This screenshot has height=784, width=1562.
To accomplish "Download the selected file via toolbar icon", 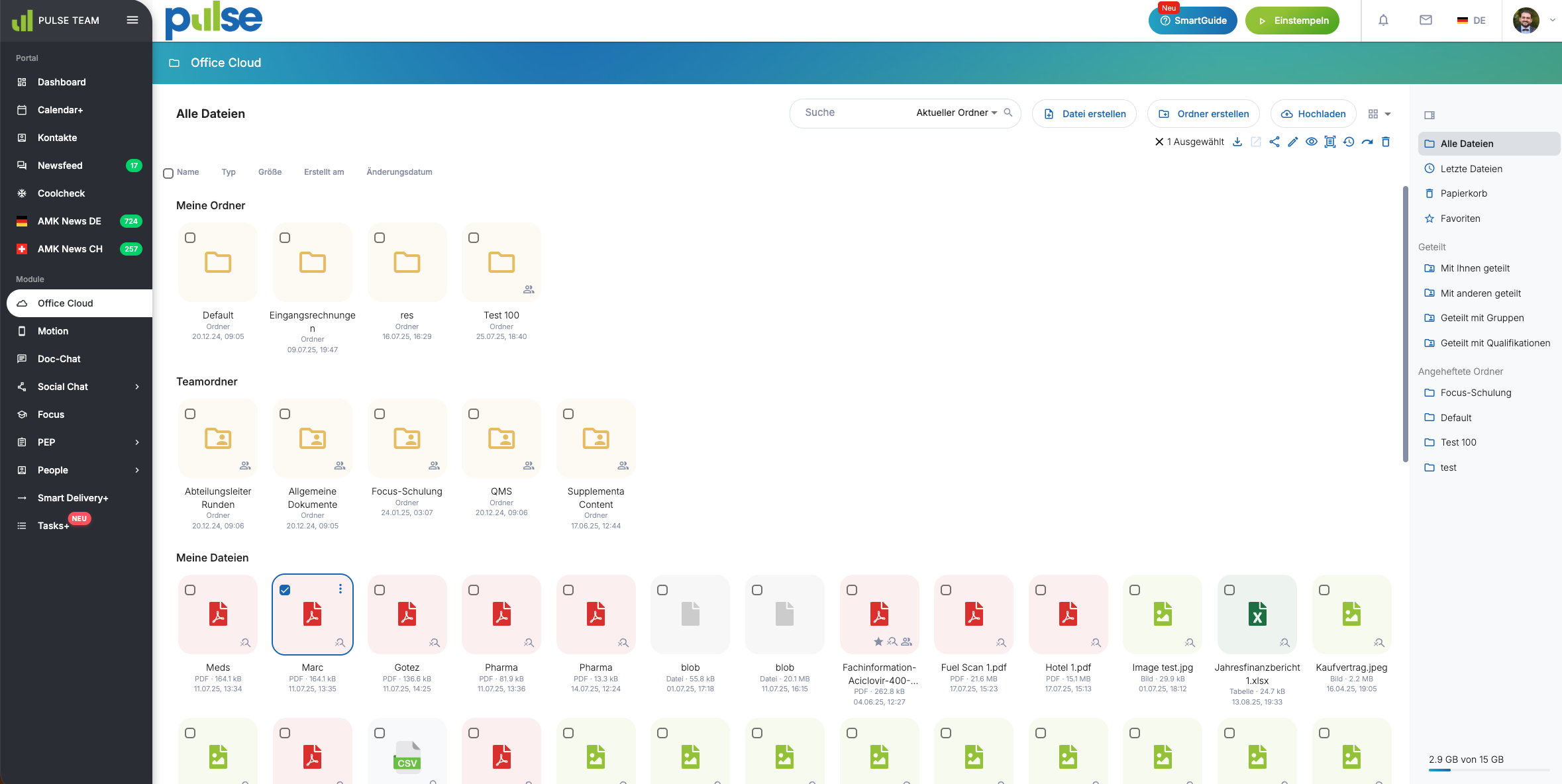I will pos(1237,142).
